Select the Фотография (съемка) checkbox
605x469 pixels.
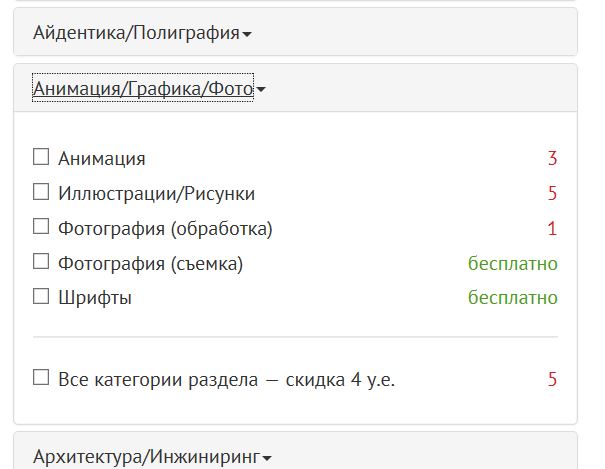tap(41, 262)
